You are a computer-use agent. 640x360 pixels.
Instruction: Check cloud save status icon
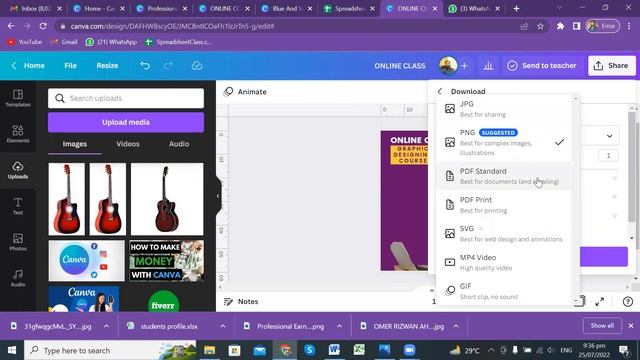(197, 65)
